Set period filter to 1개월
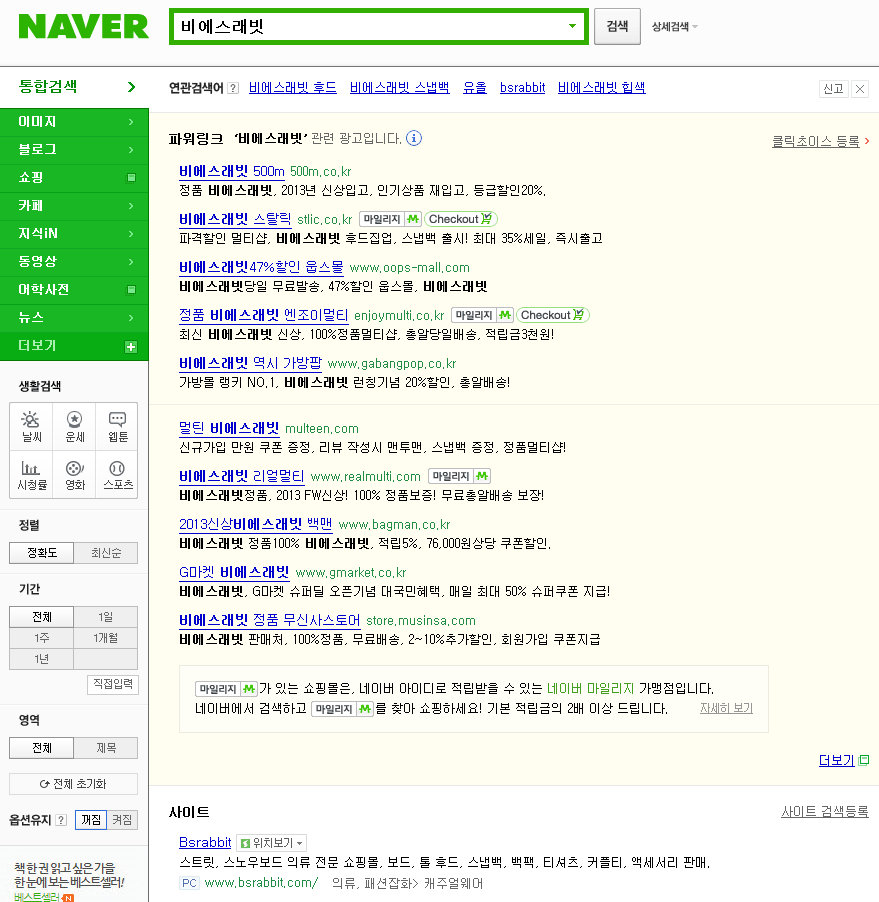 click(106, 638)
